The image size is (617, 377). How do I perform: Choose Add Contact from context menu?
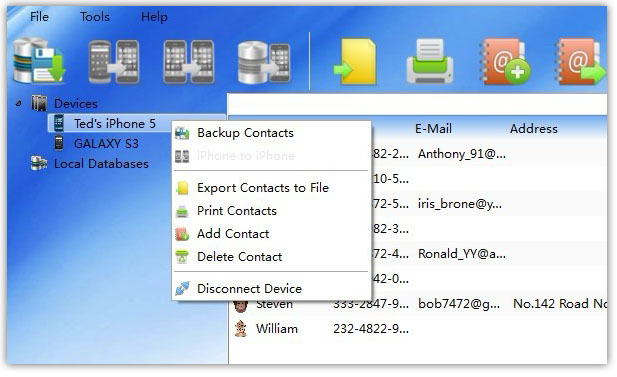(272, 234)
